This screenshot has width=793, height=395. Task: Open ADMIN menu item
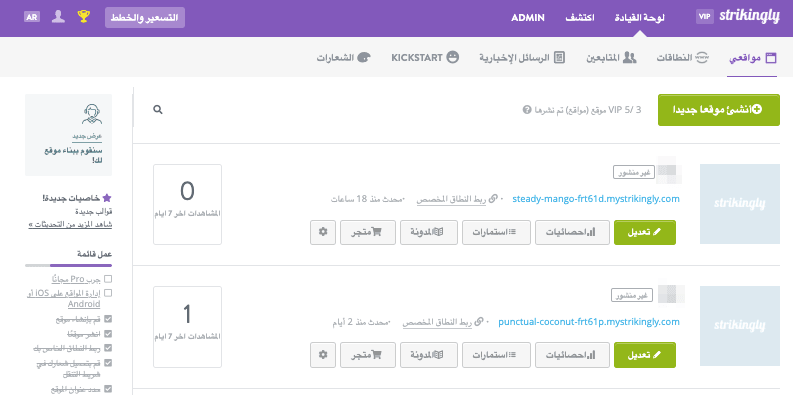tap(527, 18)
